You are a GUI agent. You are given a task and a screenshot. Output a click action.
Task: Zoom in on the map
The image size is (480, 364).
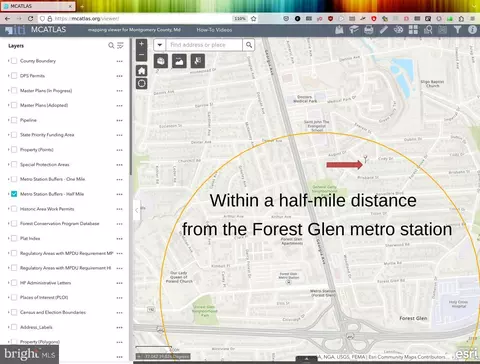click(141, 44)
